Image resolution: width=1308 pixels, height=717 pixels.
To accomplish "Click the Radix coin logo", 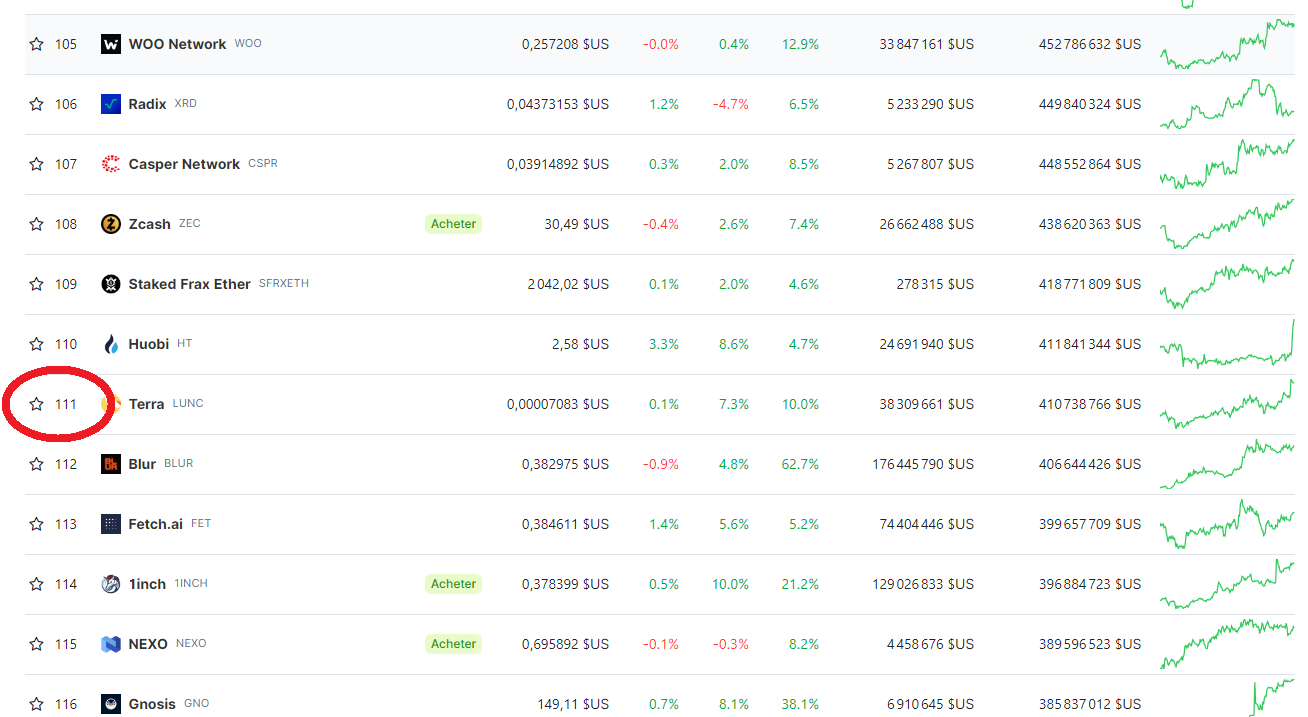I will coord(111,104).
